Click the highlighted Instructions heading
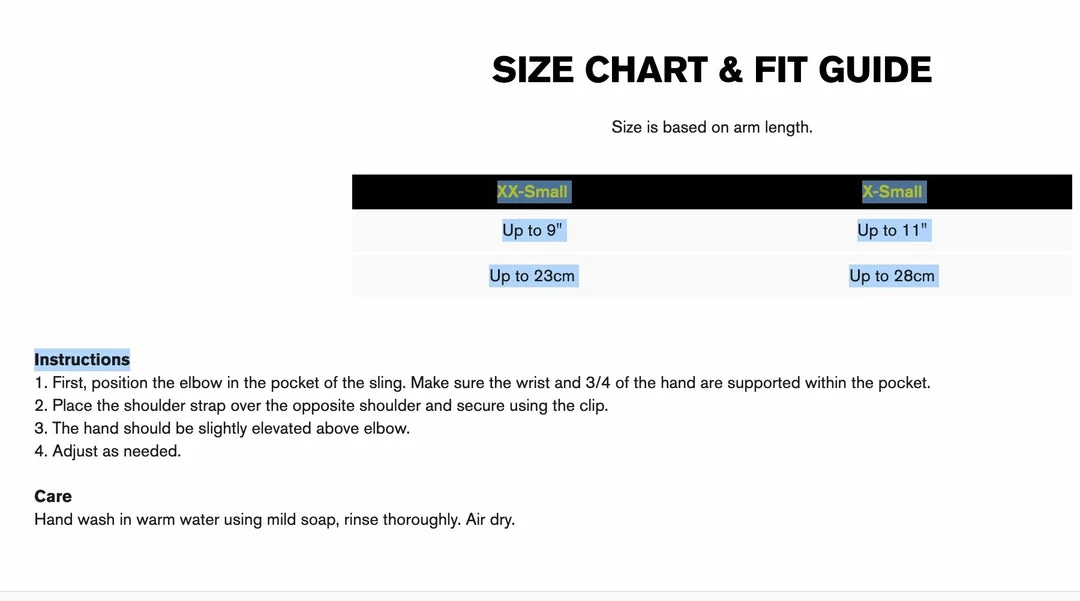Image resolution: width=1080 pixels, height=601 pixels. pyautogui.click(x=82, y=360)
